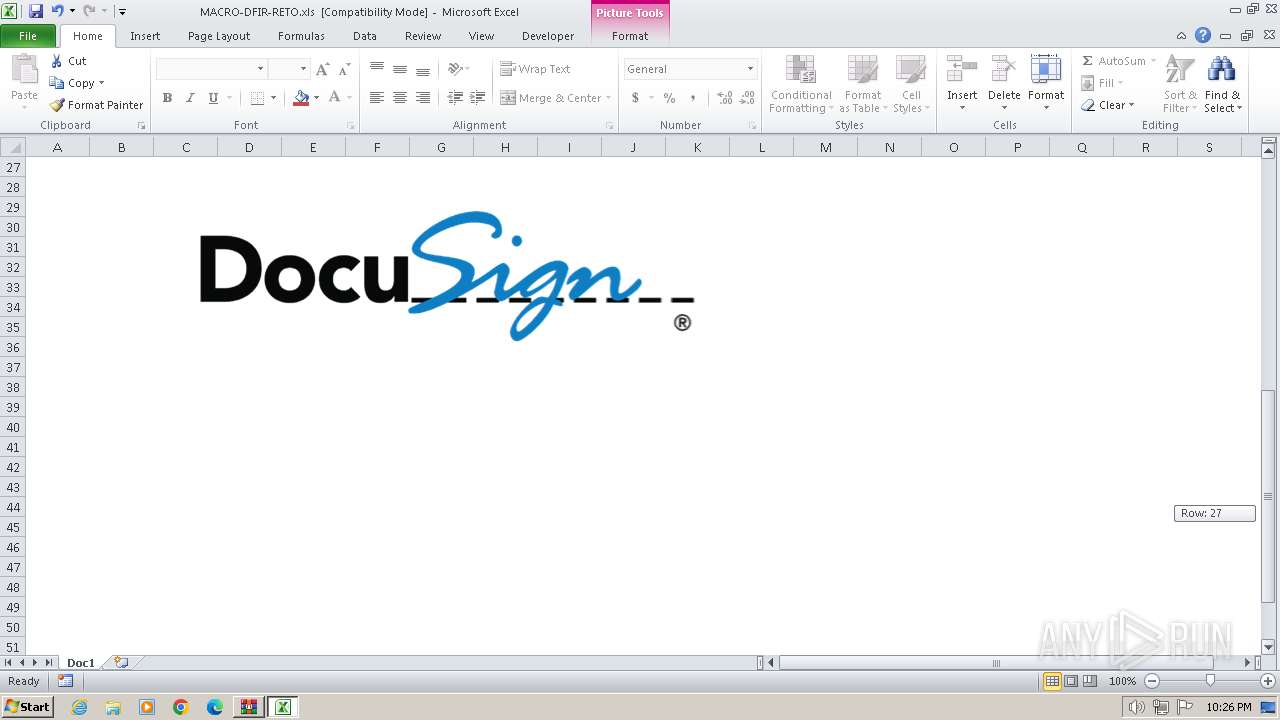The width and height of the screenshot is (1280, 720).
Task: Align text right
Action: (x=423, y=98)
